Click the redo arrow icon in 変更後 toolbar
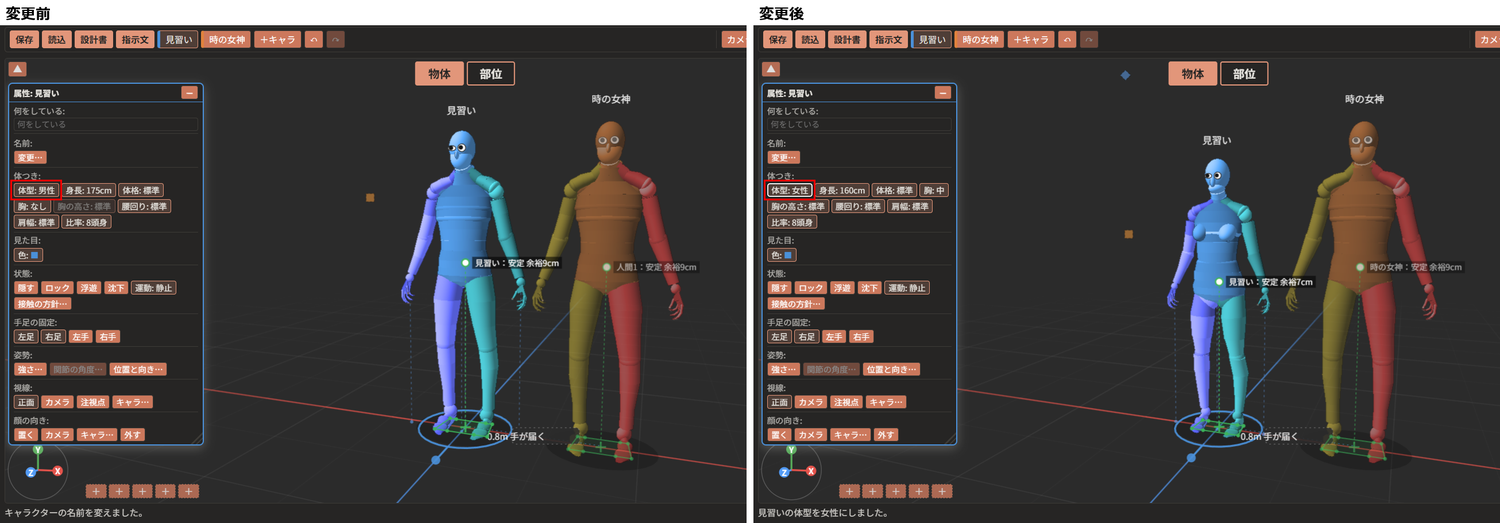 coord(1088,40)
